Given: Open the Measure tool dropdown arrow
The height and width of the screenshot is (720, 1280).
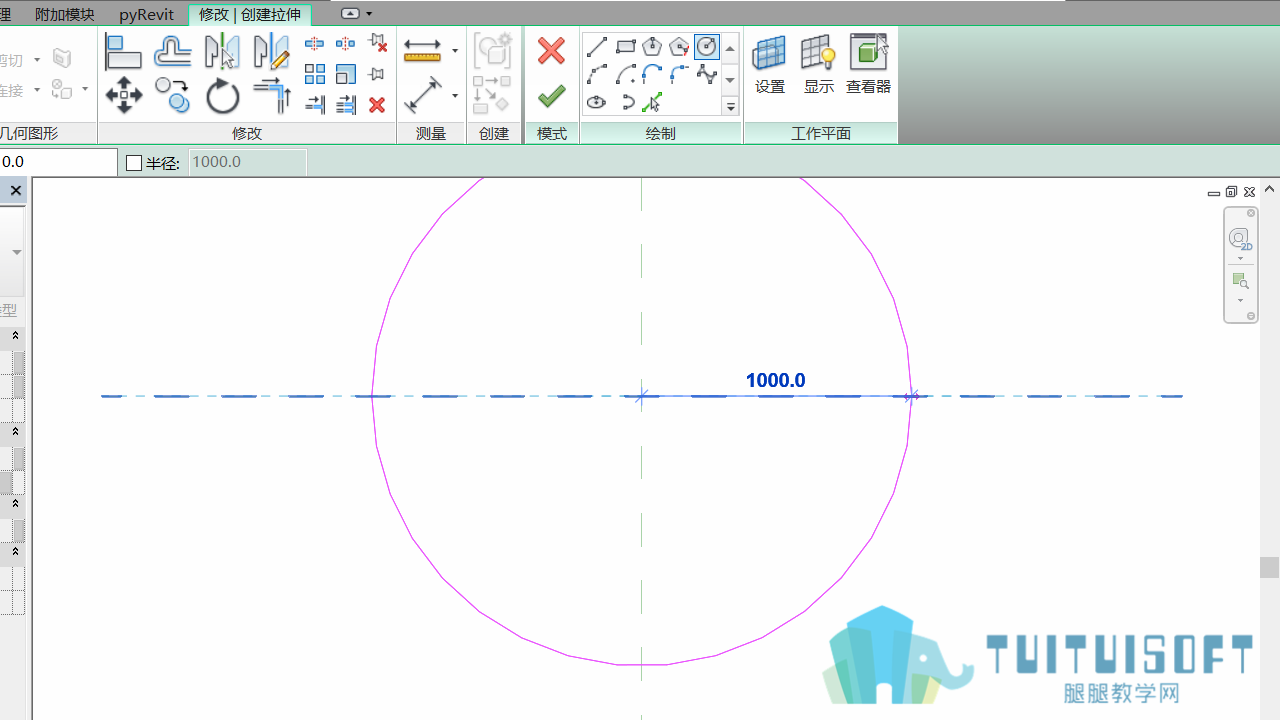Looking at the screenshot, I should coord(455,51).
